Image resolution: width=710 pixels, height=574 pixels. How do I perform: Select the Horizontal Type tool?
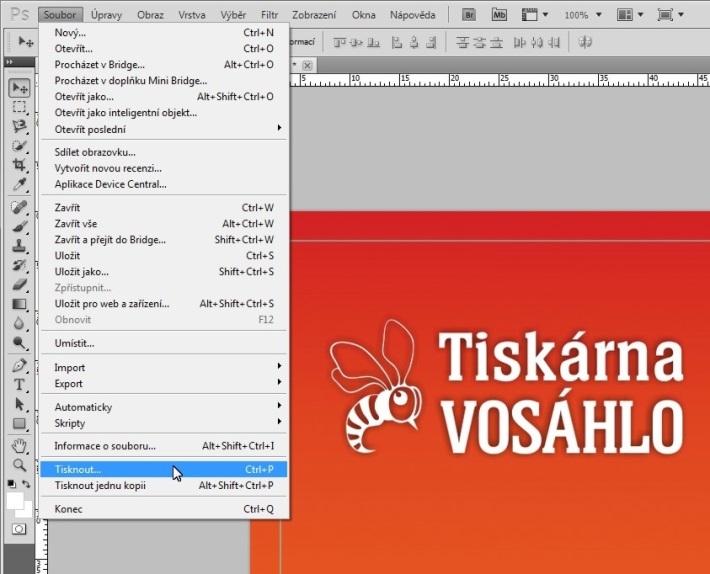pyautogui.click(x=19, y=385)
